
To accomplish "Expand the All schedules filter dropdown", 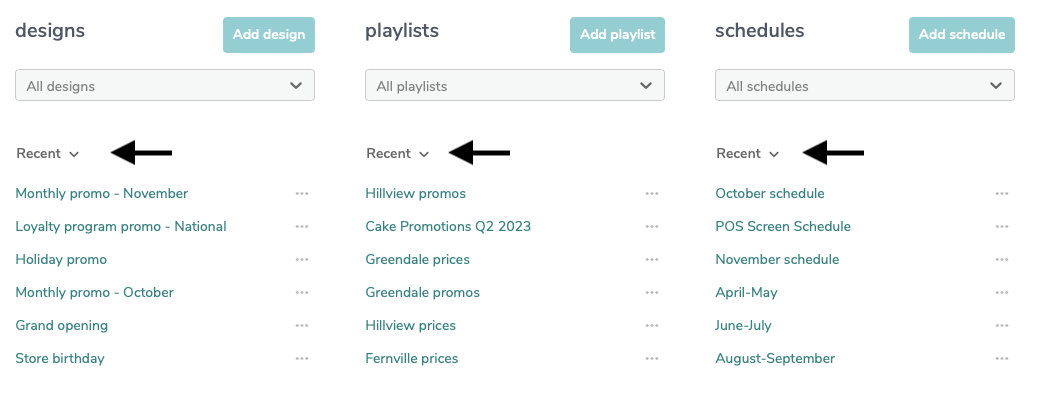I will coord(865,86).
